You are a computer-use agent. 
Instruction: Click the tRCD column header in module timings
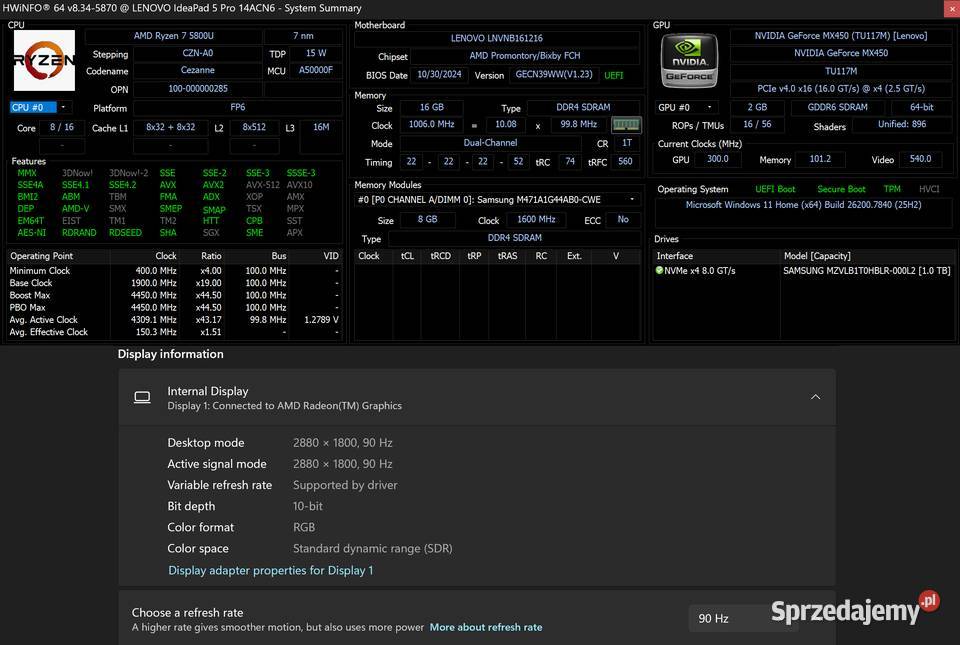click(x=440, y=256)
